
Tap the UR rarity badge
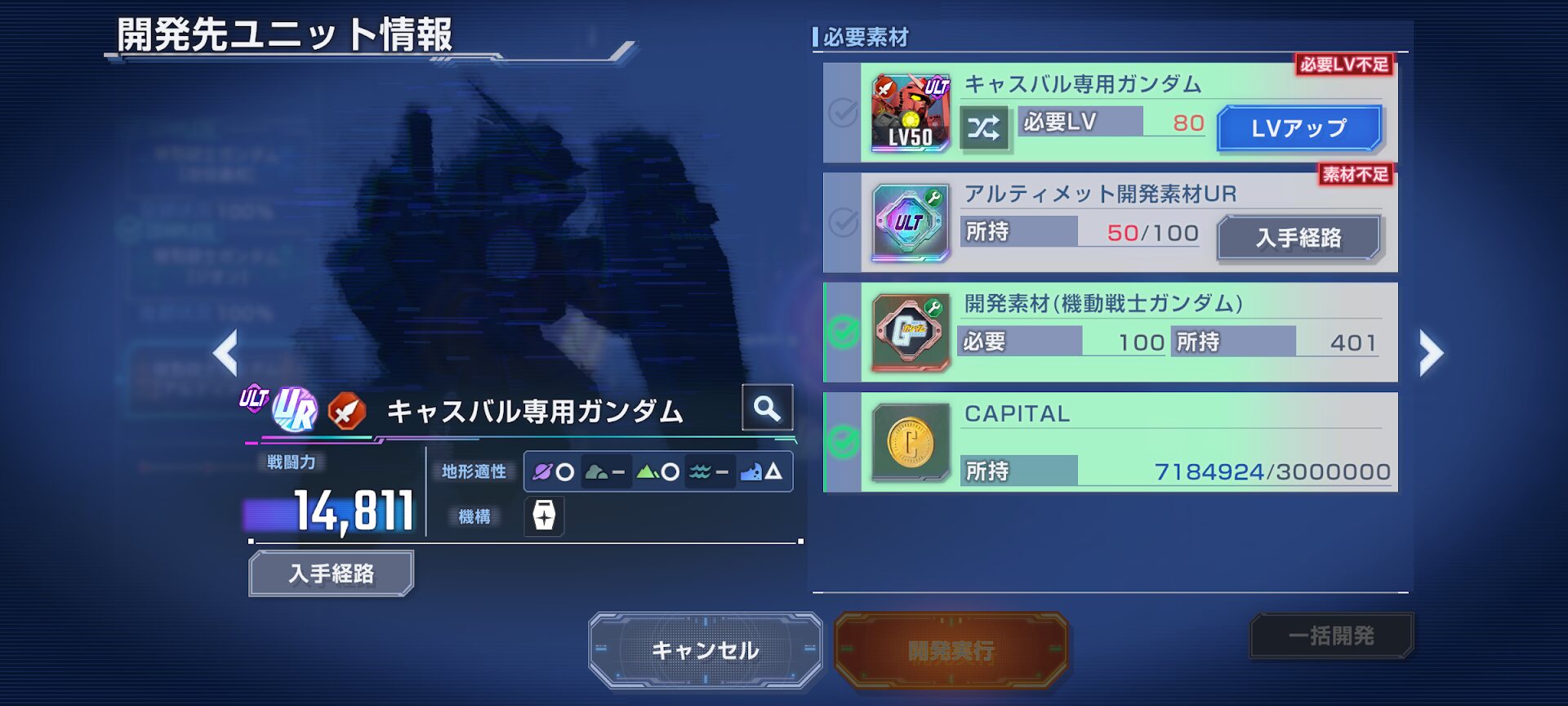pyautogui.click(x=294, y=409)
